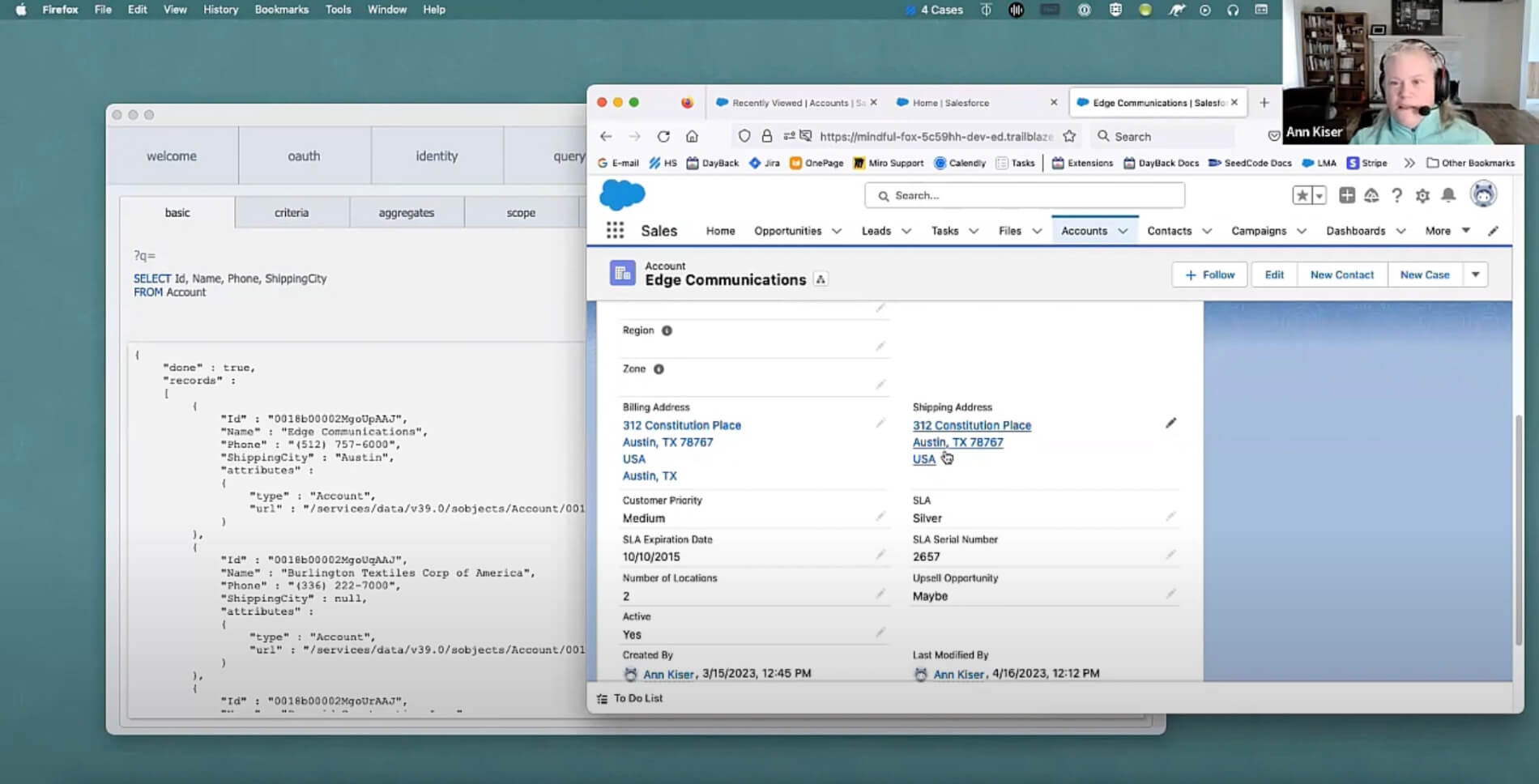Open the identity tab in the back window
1539x784 pixels.
(437, 156)
